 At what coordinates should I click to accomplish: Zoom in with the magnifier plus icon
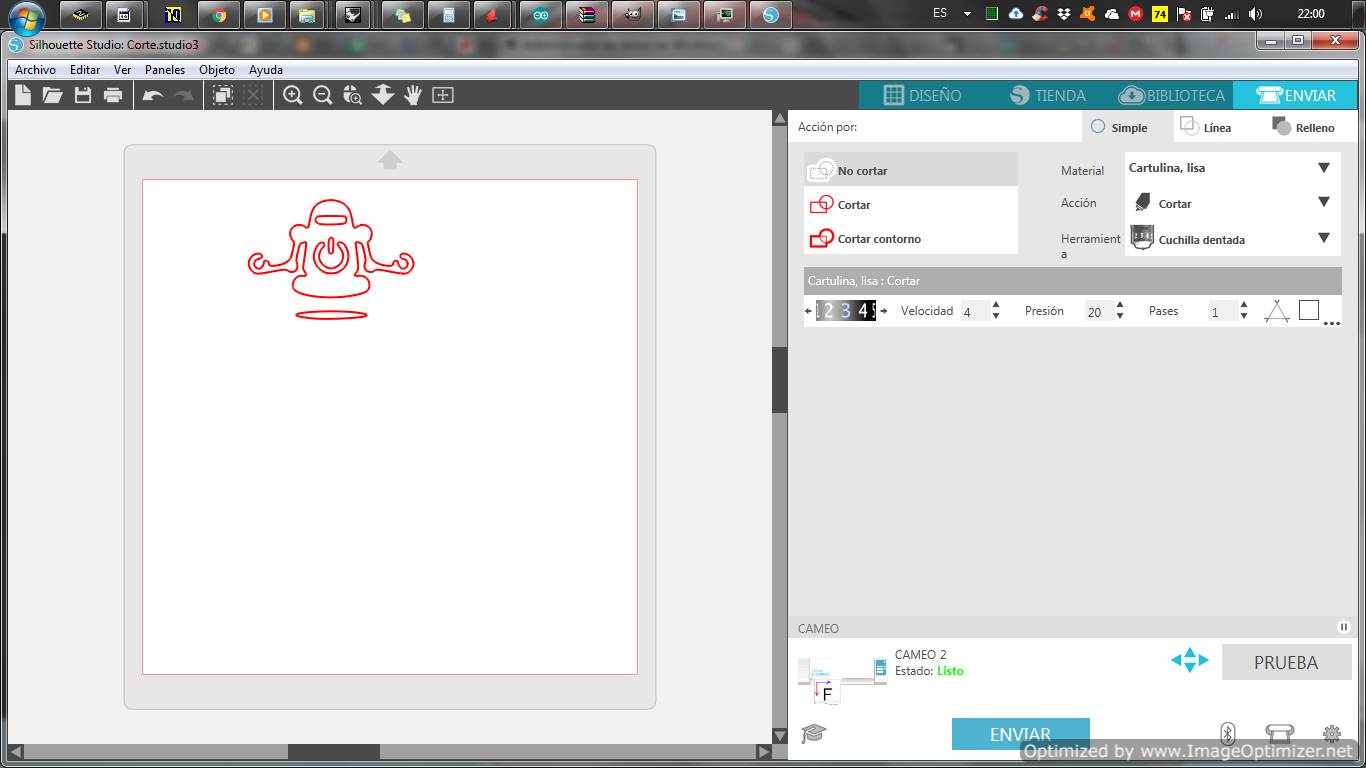point(292,95)
